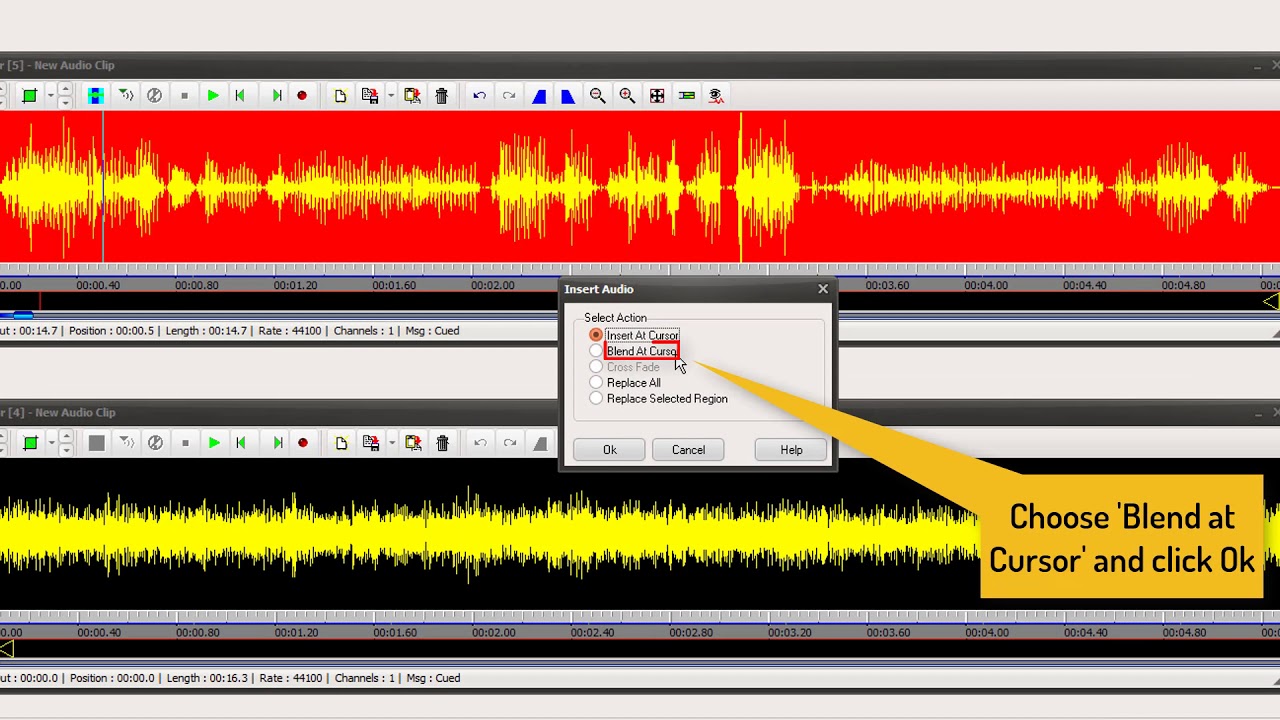
Task: Click the up/down stepper in window [5] toolbar
Action: pos(65,96)
